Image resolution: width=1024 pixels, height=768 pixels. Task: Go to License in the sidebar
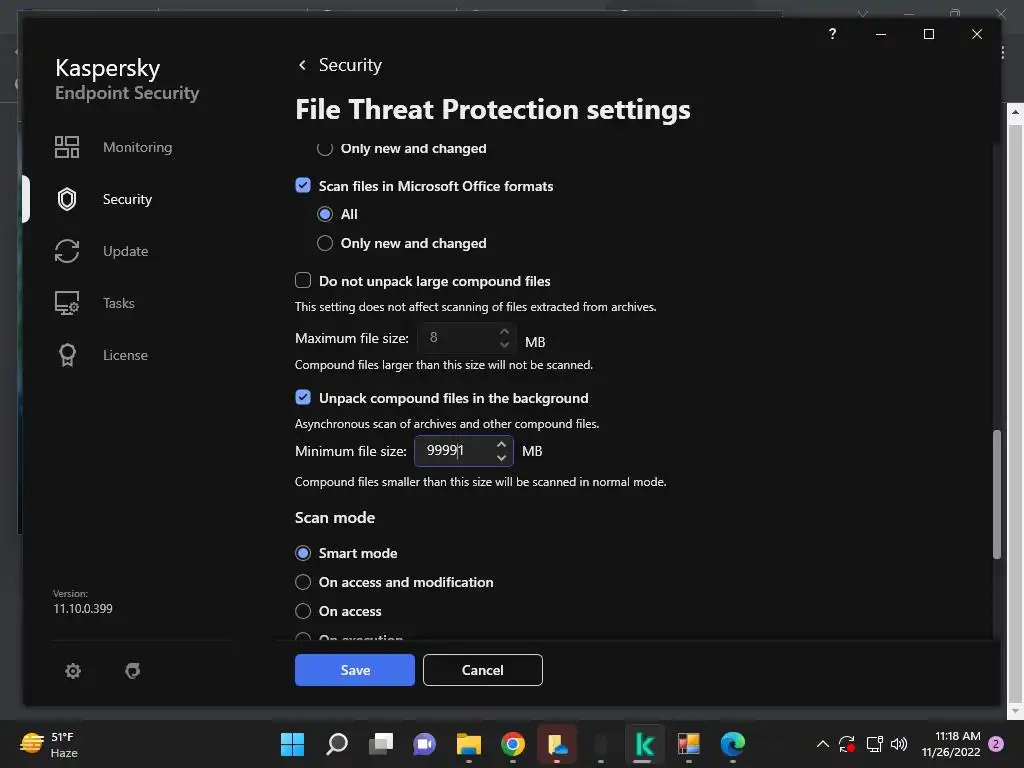tap(125, 355)
